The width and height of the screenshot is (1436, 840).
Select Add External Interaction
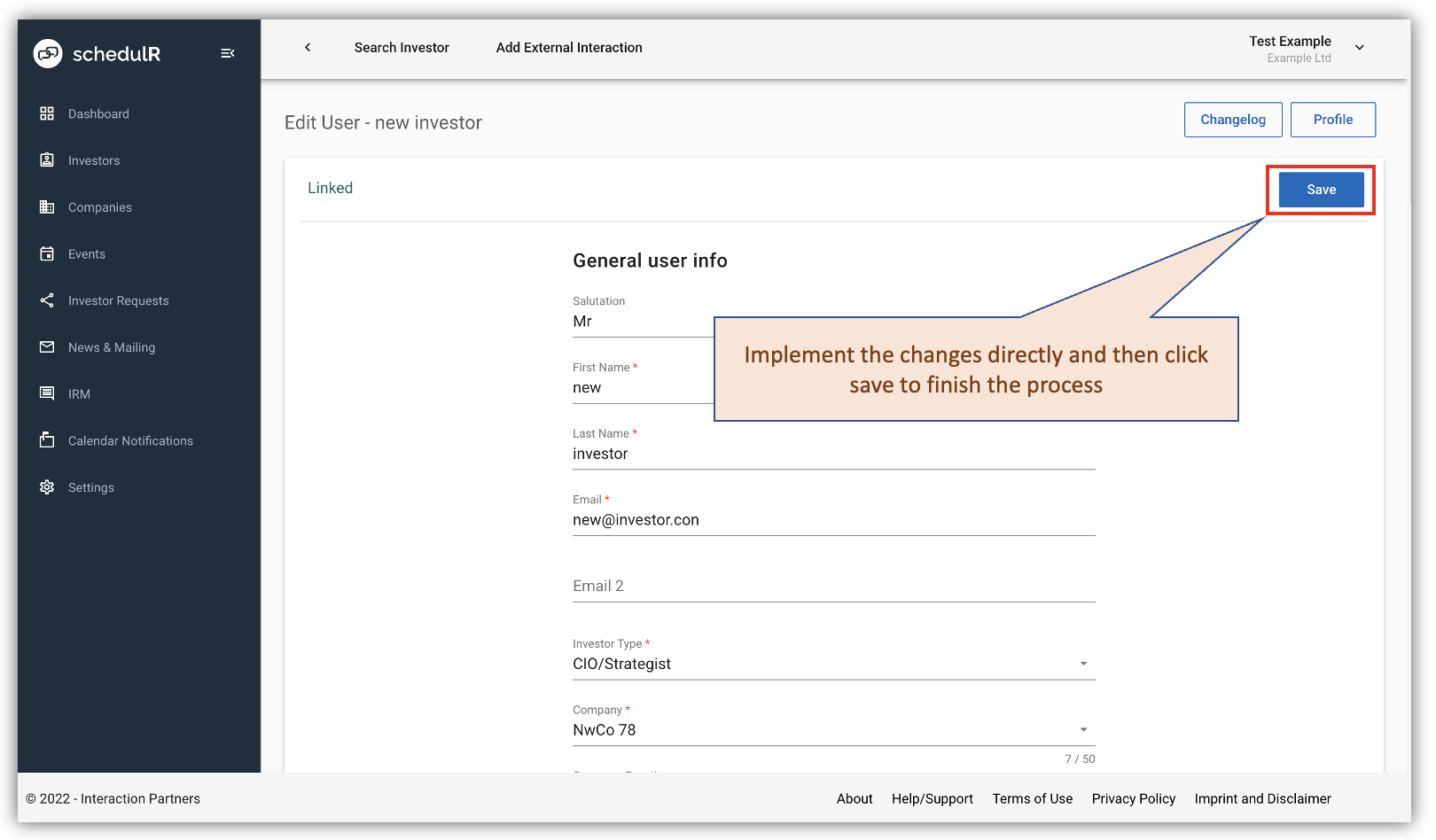click(568, 48)
